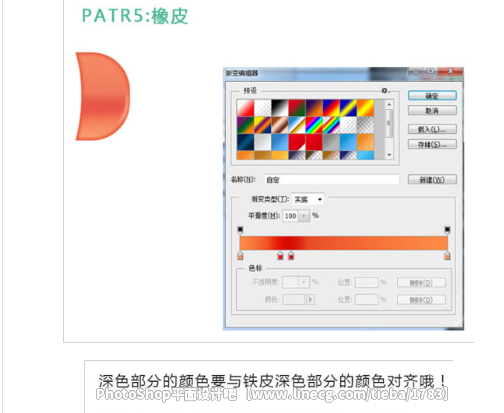Choose the dark navy blue gradient preset
Image resolution: width=504 pixels, height=413 pixels.
tap(245, 142)
